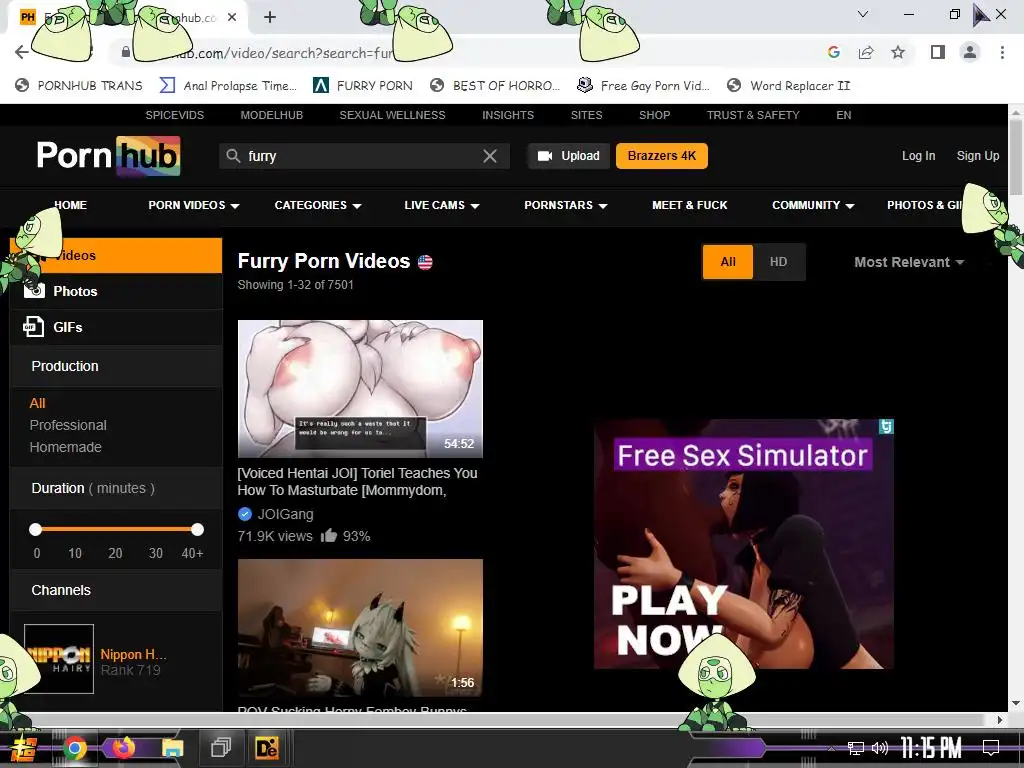The height and width of the screenshot is (768, 1024).
Task: Choose All under Production
Action: [37, 403]
